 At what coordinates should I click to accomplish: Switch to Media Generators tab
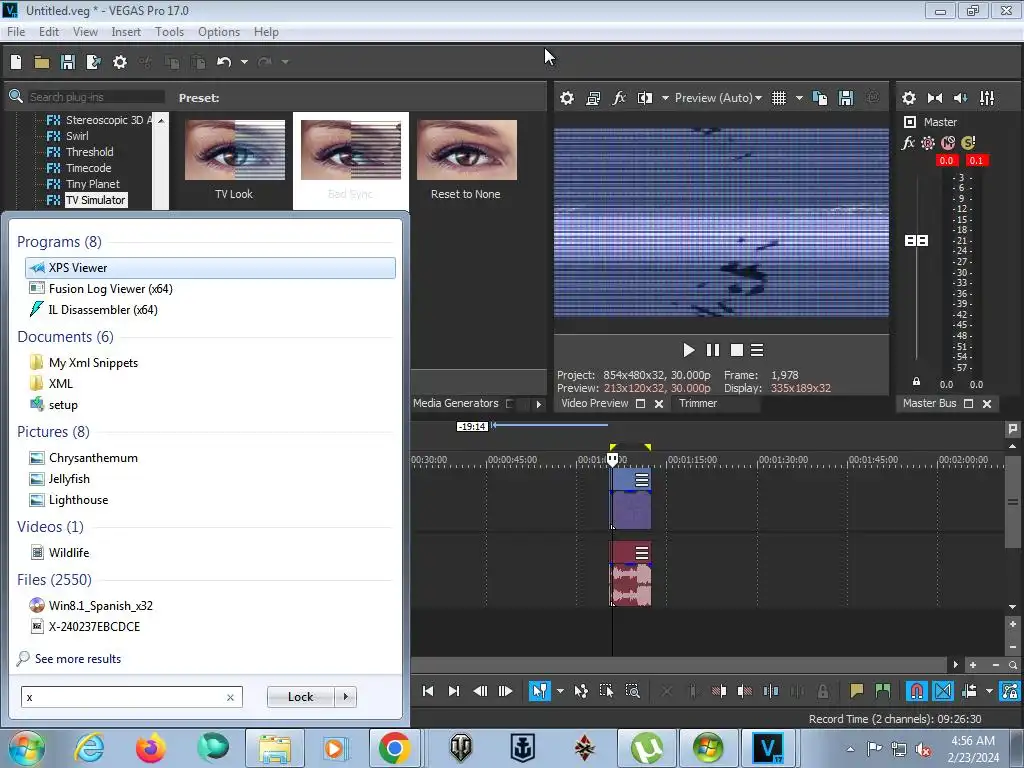click(456, 404)
